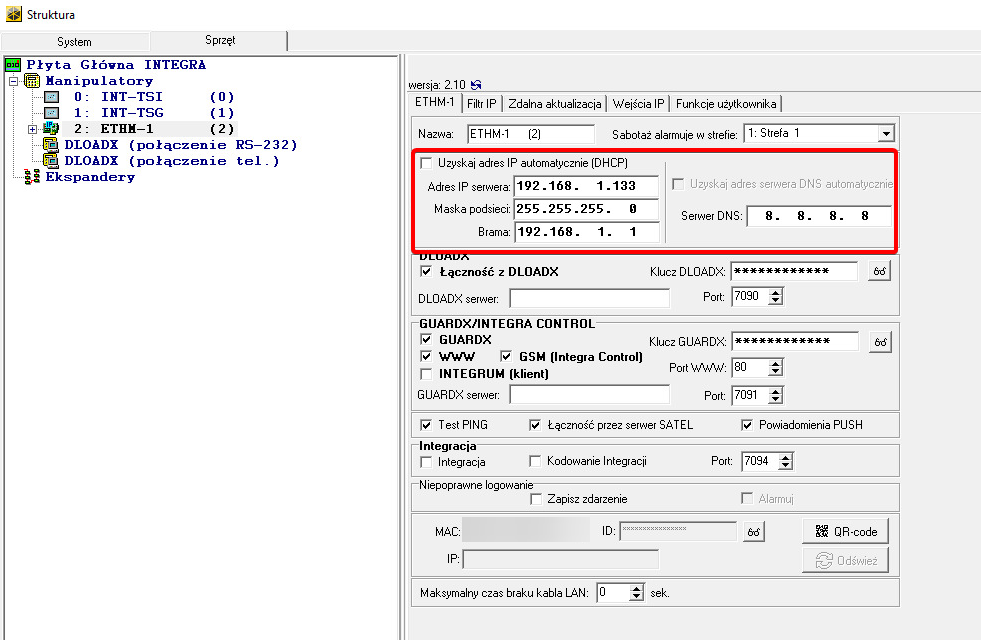Screen dimensions: 981x640
Task: Switch to the Filtr IP tab
Action: click(483, 103)
